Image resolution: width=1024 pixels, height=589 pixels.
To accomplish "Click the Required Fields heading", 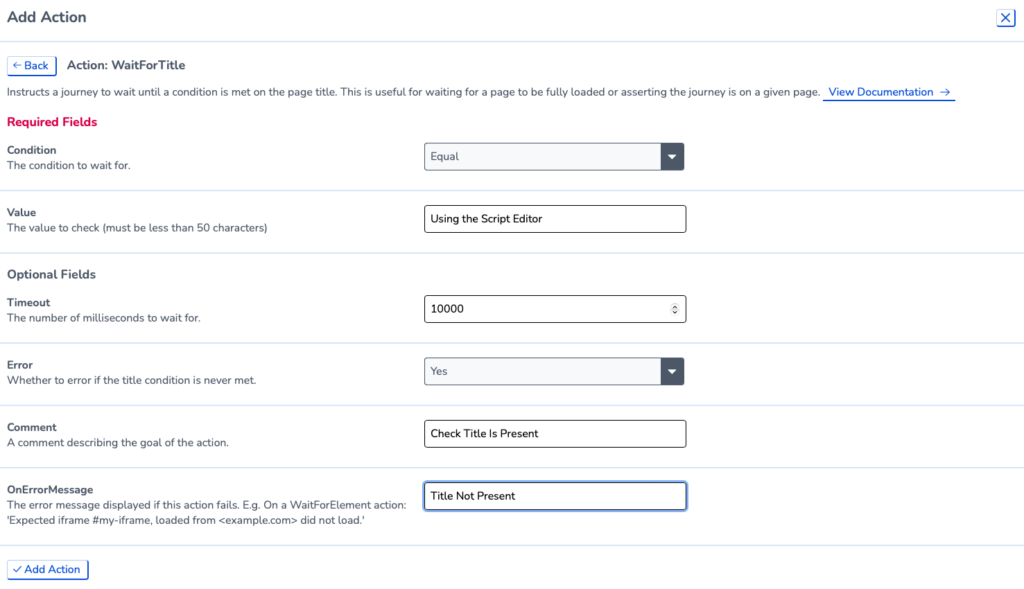I will coord(52,122).
